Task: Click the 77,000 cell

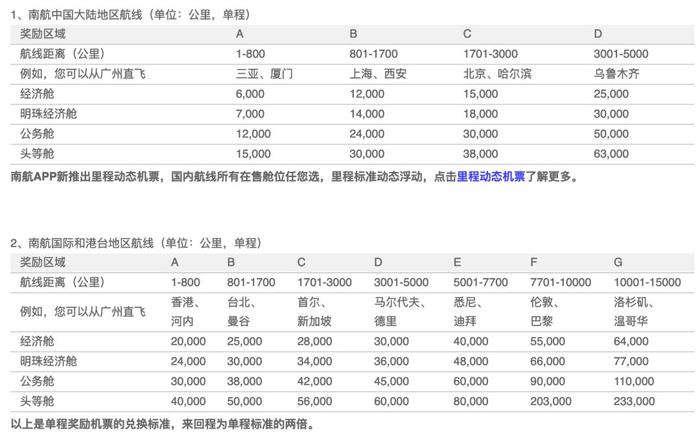Action: [631, 361]
